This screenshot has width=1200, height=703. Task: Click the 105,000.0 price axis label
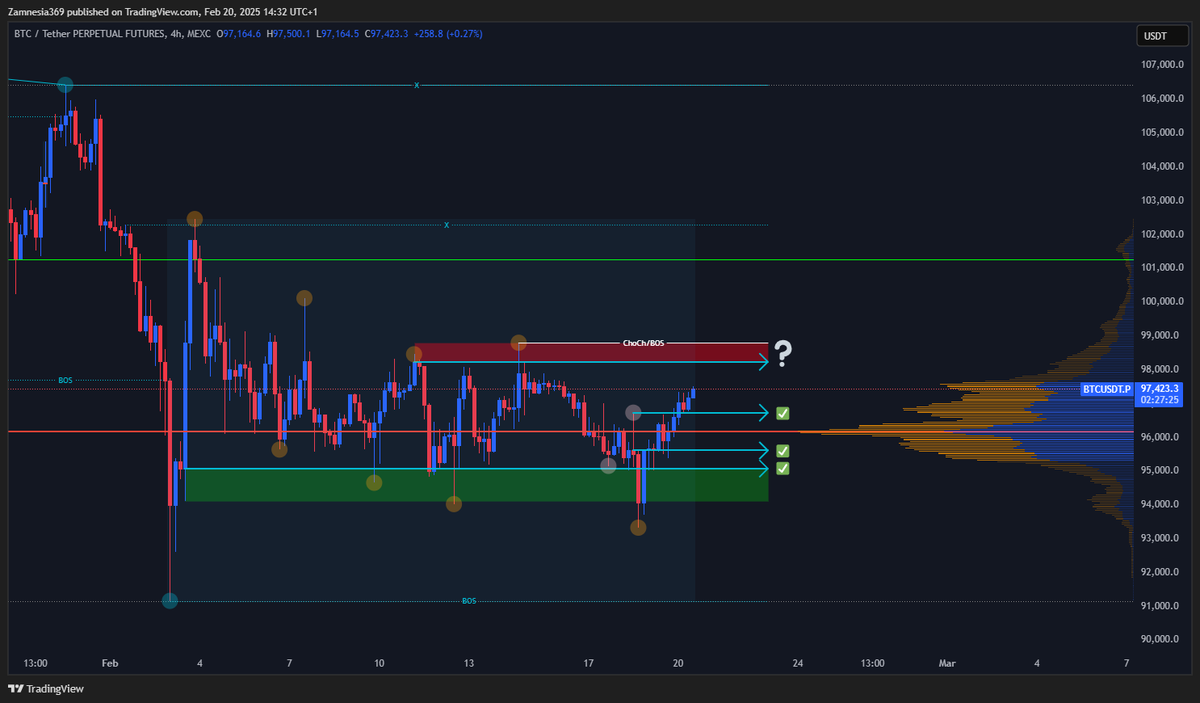coord(1163,133)
